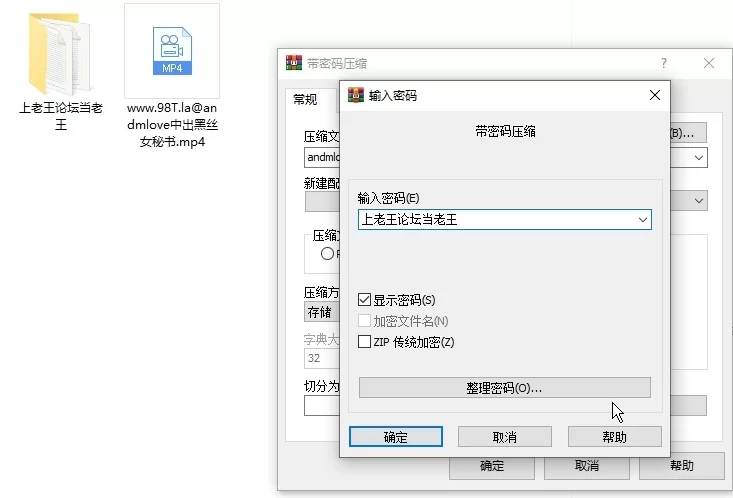Select the file name www.98T.la@andmlove...mp4
Screen dimensions: 733x498
[172, 125]
